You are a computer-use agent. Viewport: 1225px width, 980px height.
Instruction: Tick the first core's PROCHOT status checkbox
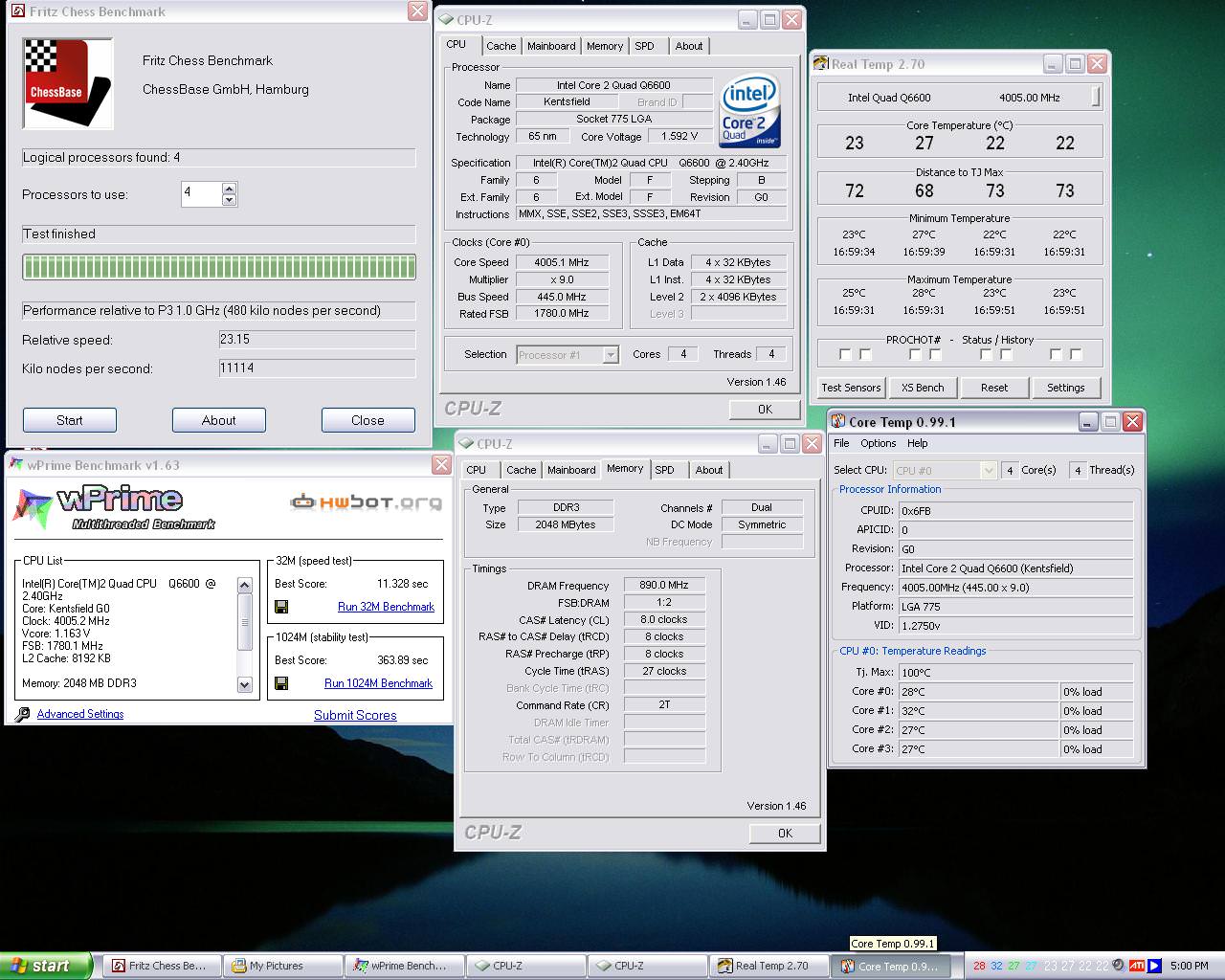click(845, 354)
